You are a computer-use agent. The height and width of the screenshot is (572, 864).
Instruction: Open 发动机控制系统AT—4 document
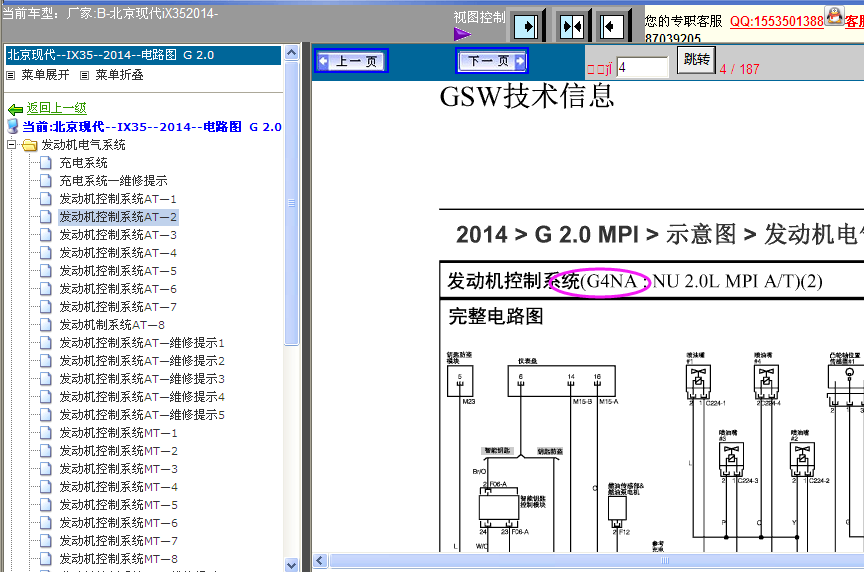(118, 253)
